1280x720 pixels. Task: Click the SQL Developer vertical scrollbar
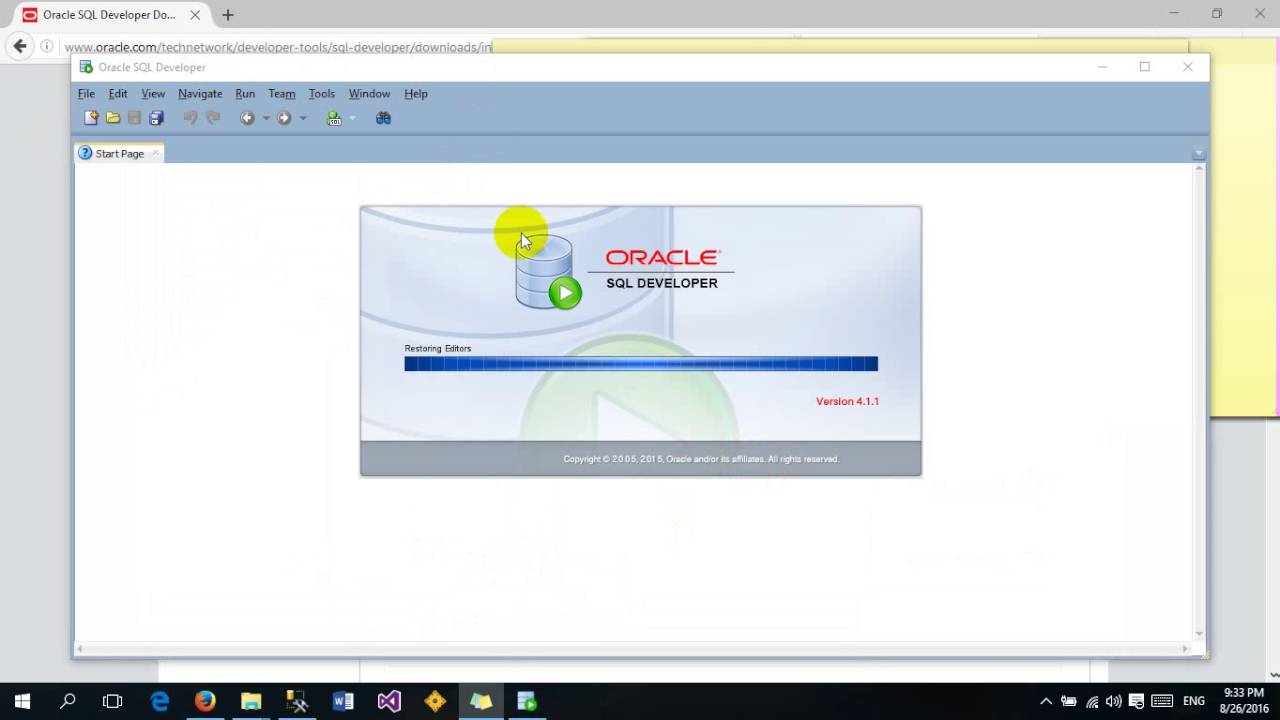point(1198,400)
